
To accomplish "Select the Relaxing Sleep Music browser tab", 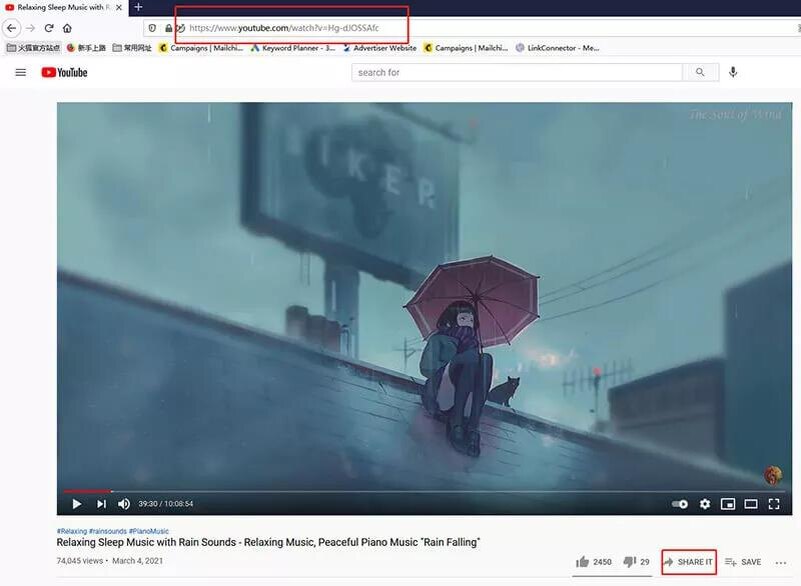I will pyautogui.click(x=64, y=7).
